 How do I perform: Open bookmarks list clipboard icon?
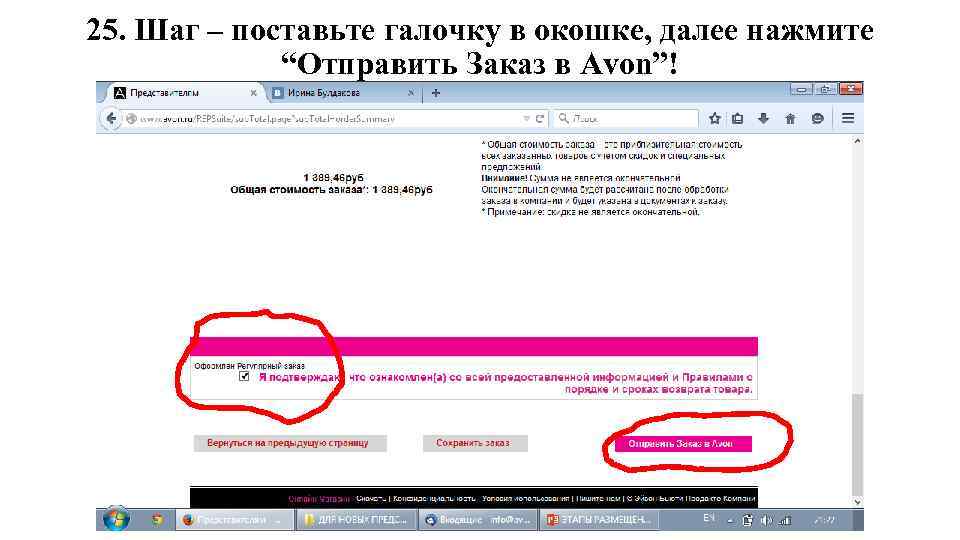[738, 119]
